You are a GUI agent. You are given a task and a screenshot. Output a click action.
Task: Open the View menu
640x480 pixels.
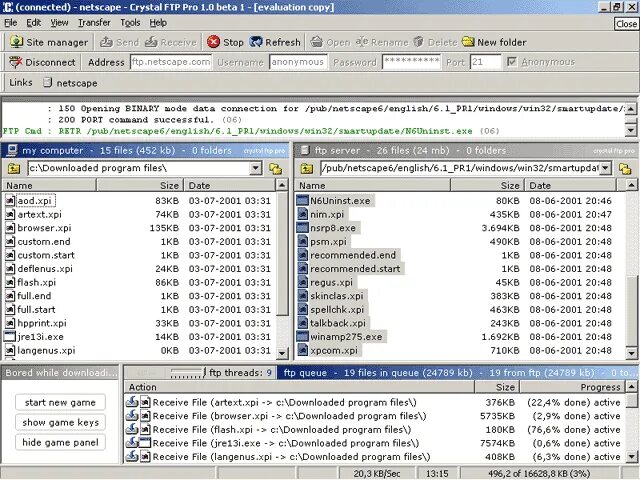tap(59, 22)
